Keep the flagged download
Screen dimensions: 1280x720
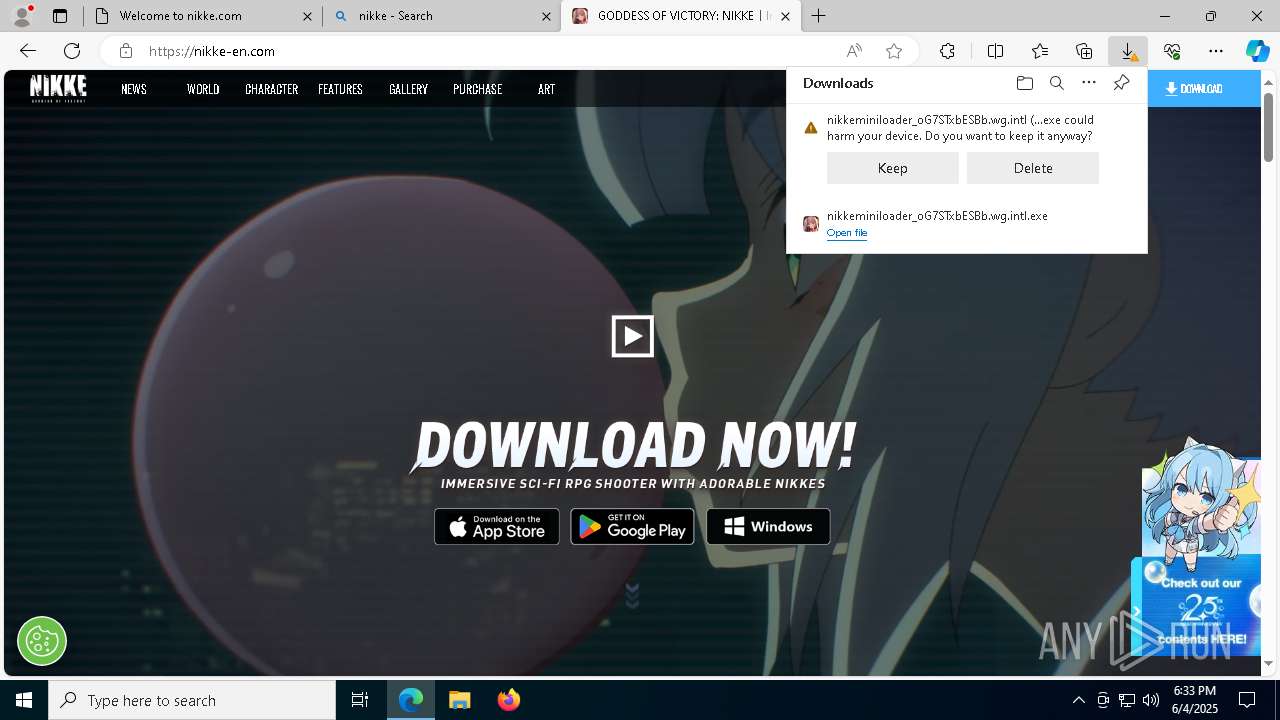click(892, 168)
